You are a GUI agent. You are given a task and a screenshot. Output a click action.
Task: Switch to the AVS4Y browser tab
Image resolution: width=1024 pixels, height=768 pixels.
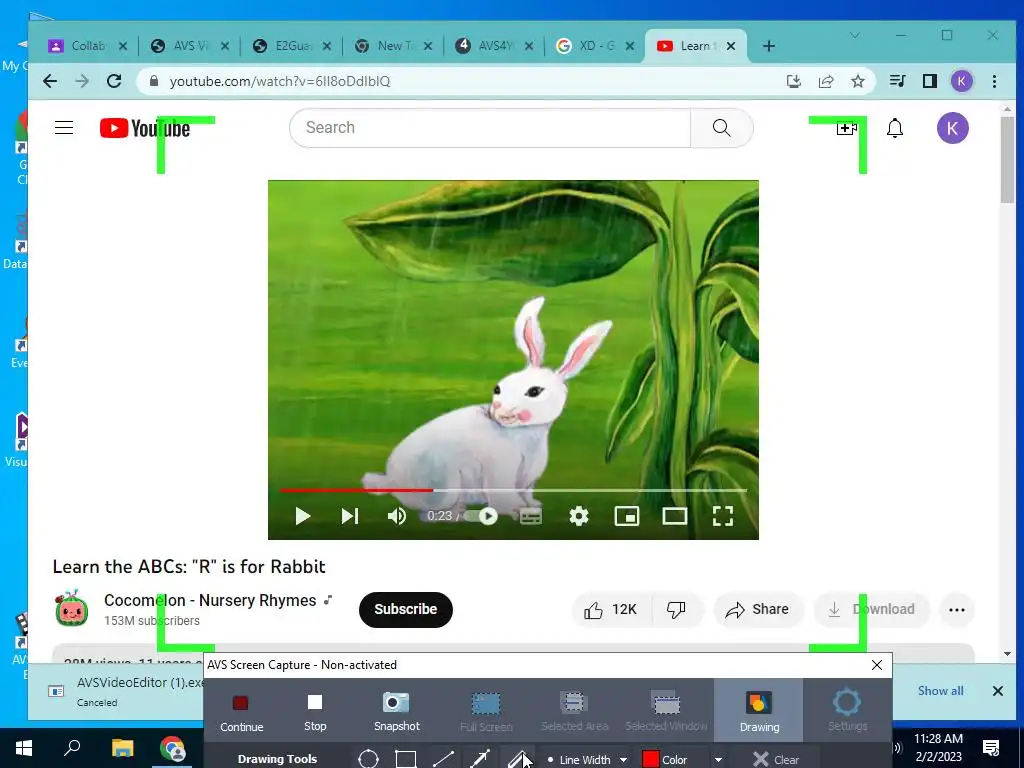point(495,46)
